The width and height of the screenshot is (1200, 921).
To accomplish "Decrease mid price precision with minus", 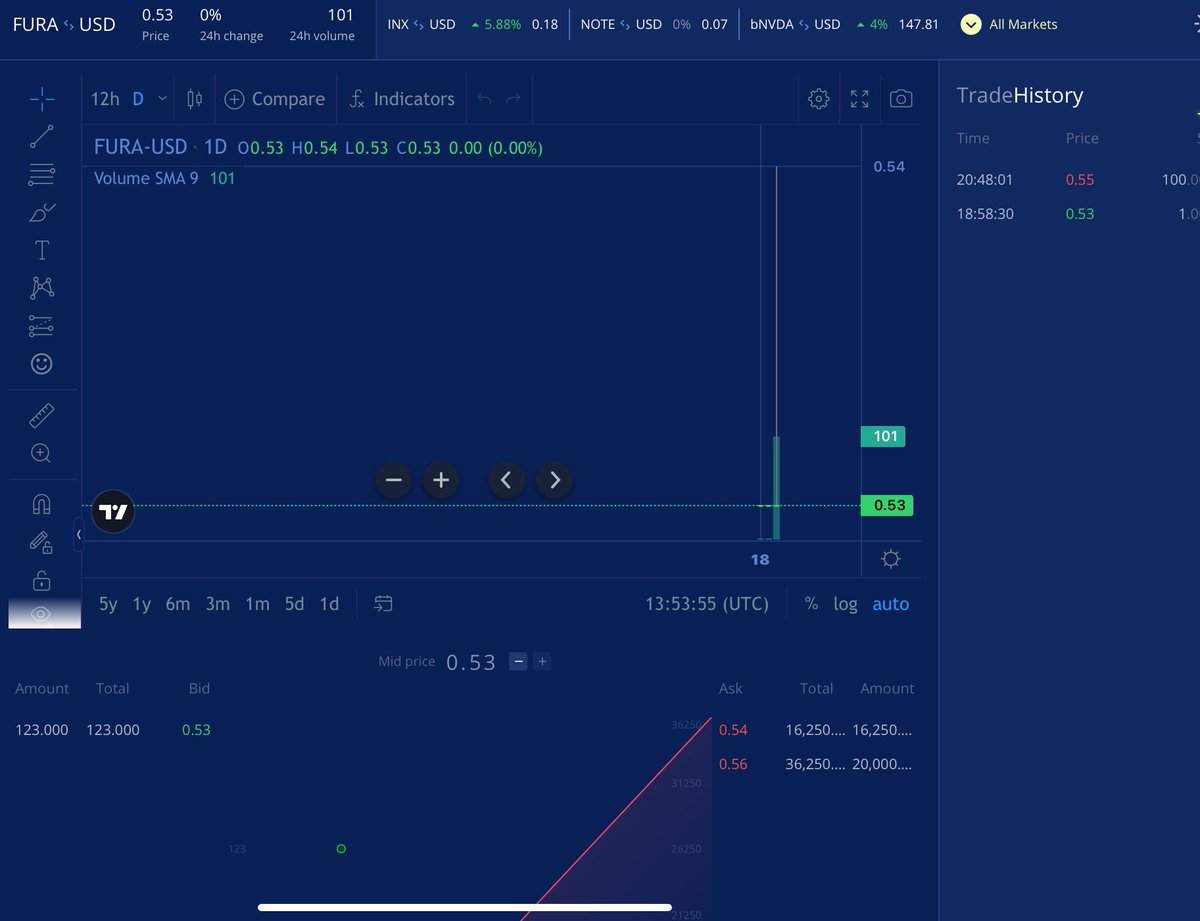I will click(518, 661).
